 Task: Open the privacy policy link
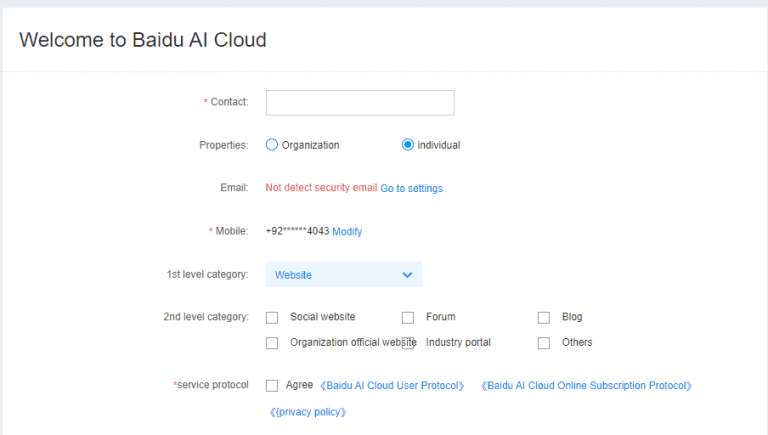[308, 412]
